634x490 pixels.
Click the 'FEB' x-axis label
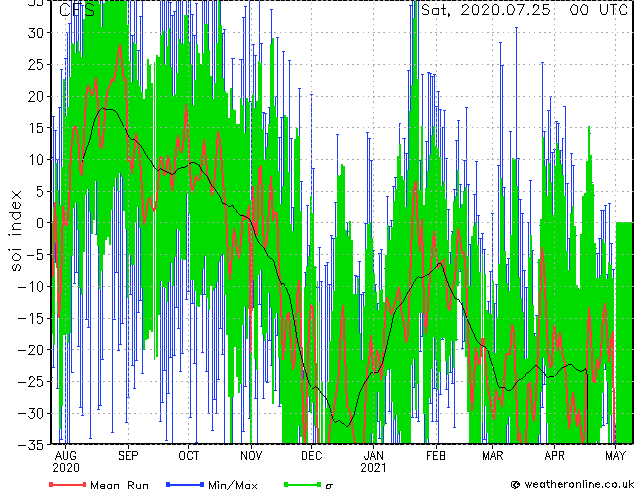(x=436, y=456)
